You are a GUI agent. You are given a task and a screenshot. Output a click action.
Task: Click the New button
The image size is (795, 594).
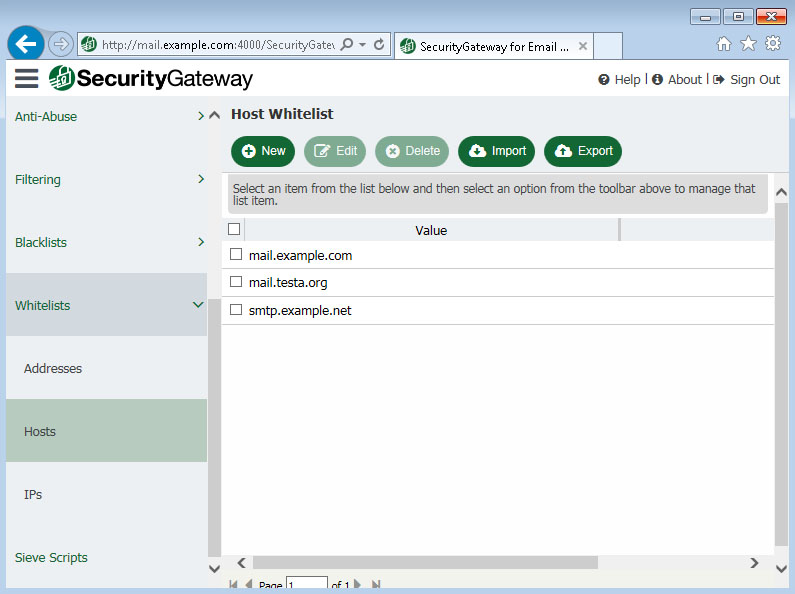tap(263, 151)
